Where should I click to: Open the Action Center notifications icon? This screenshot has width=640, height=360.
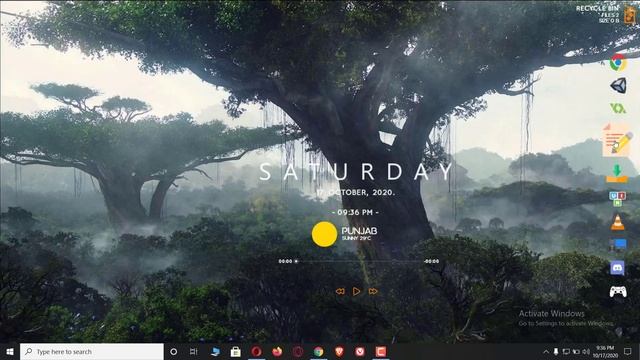pos(628,351)
